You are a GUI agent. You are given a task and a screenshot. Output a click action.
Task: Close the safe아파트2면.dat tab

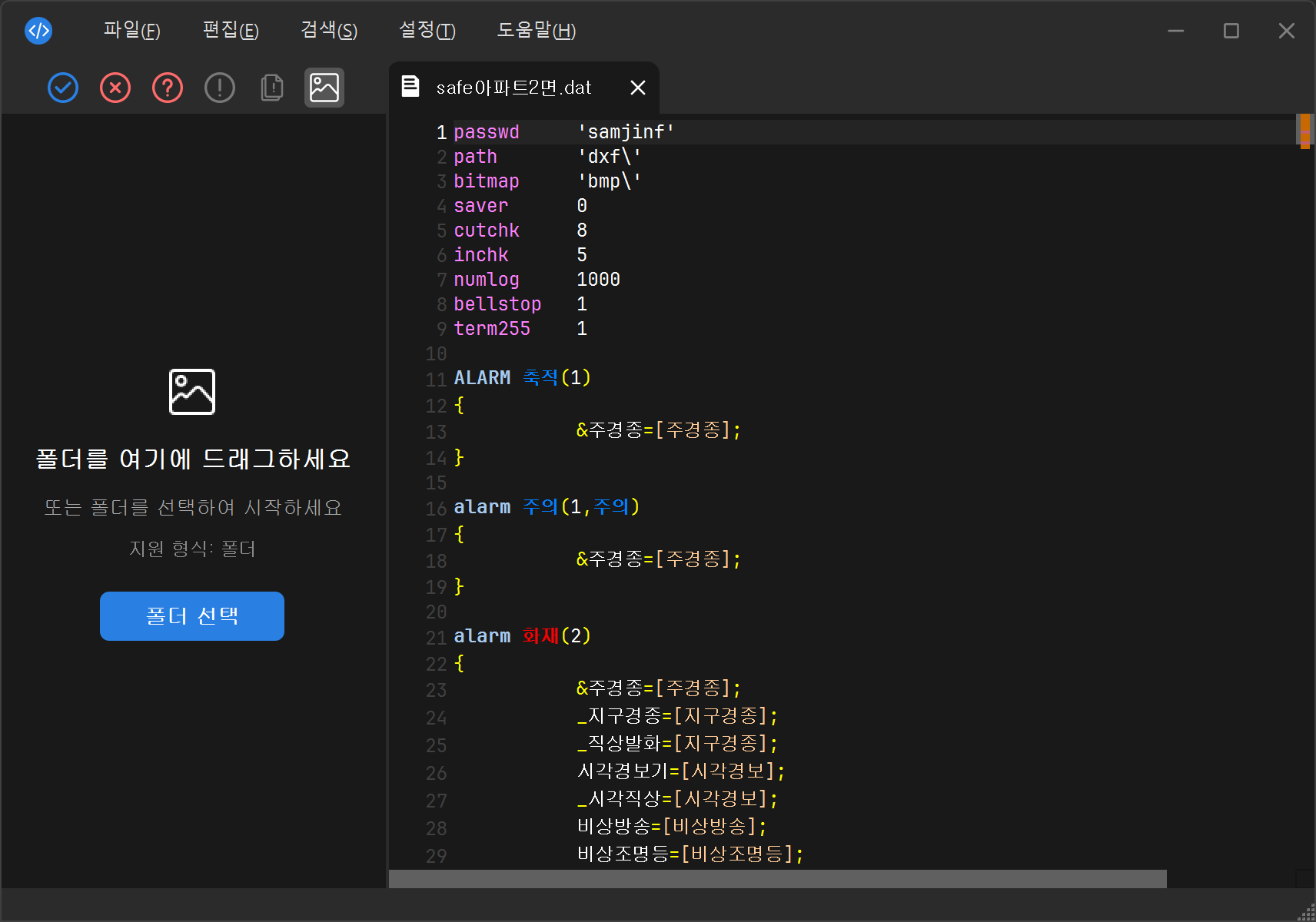coord(637,88)
